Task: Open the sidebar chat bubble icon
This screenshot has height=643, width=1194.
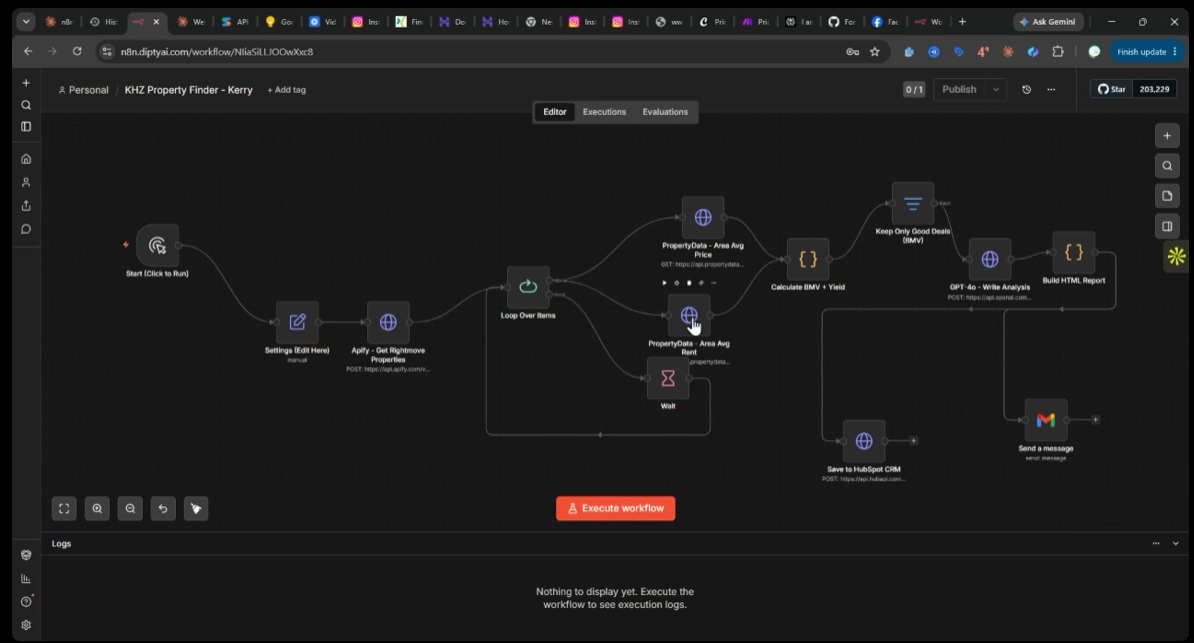Action: pyautogui.click(x=26, y=229)
